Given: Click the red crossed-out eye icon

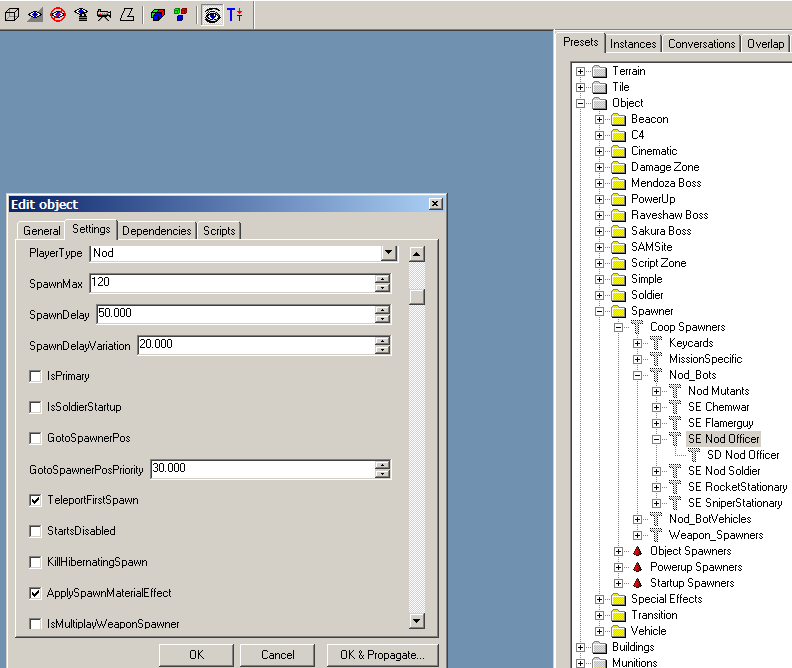Looking at the screenshot, I should [58, 15].
